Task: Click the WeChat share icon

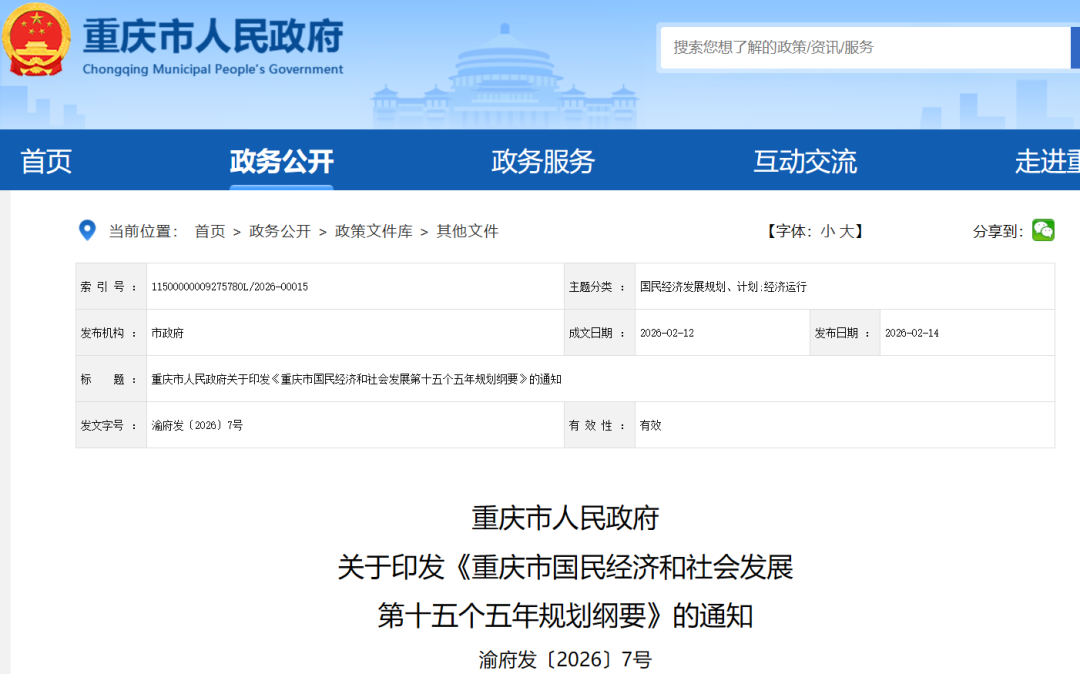Action: pyautogui.click(x=1044, y=230)
